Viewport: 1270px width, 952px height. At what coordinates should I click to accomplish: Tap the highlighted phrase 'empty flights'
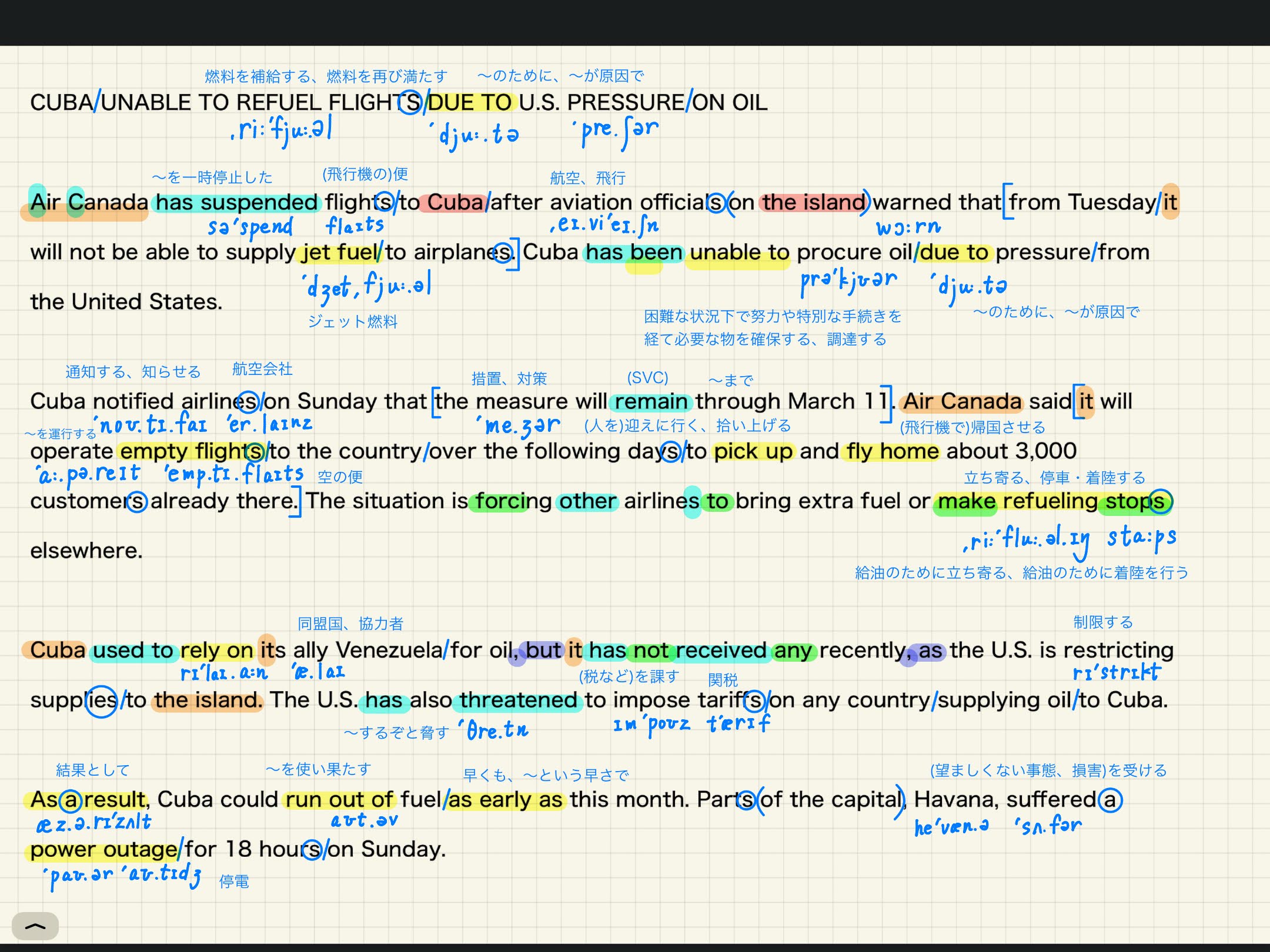point(192,451)
